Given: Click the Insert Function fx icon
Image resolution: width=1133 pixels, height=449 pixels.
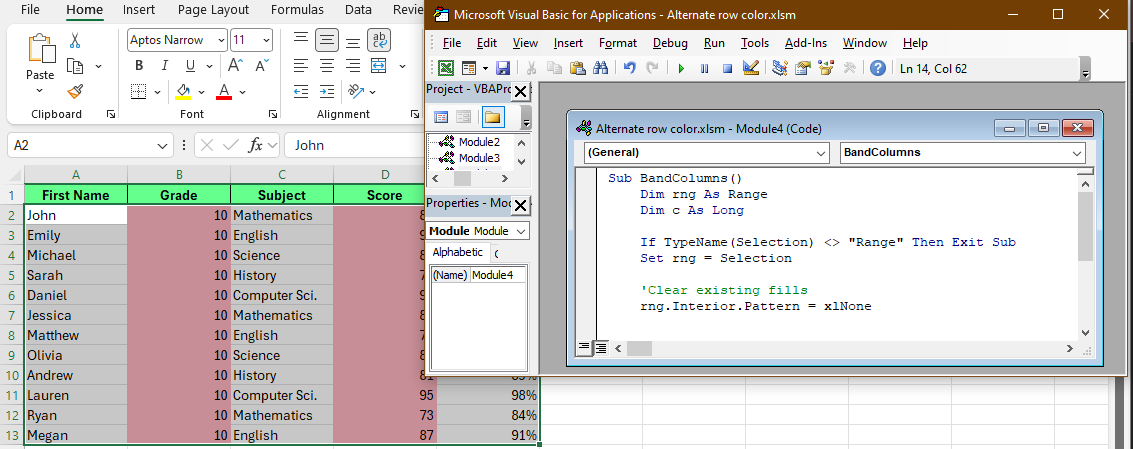Looking at the screenshot, I should coord(255,145).
